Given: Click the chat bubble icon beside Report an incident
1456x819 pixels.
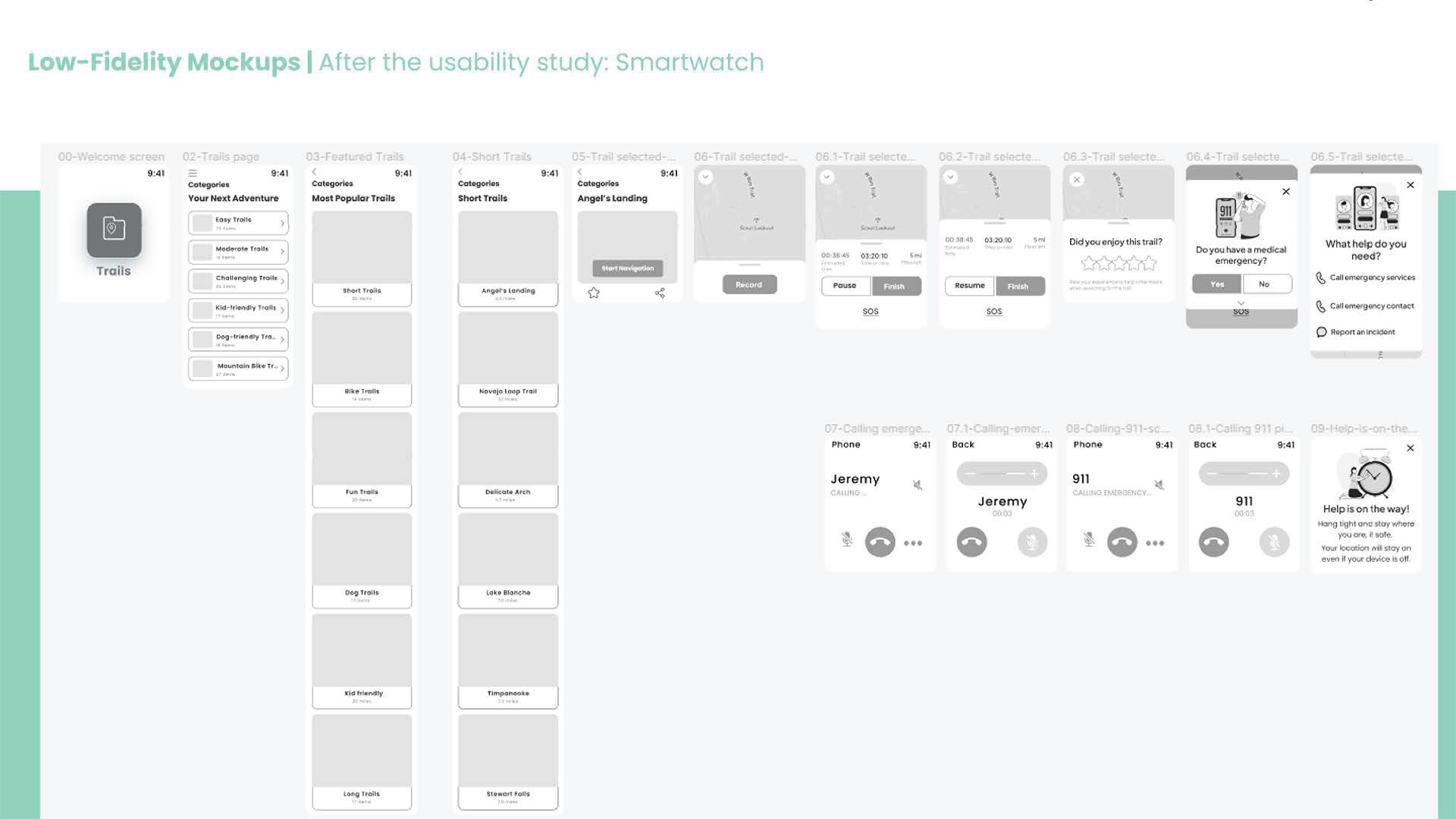Looking at the screenshot, I should point(1321,332).
